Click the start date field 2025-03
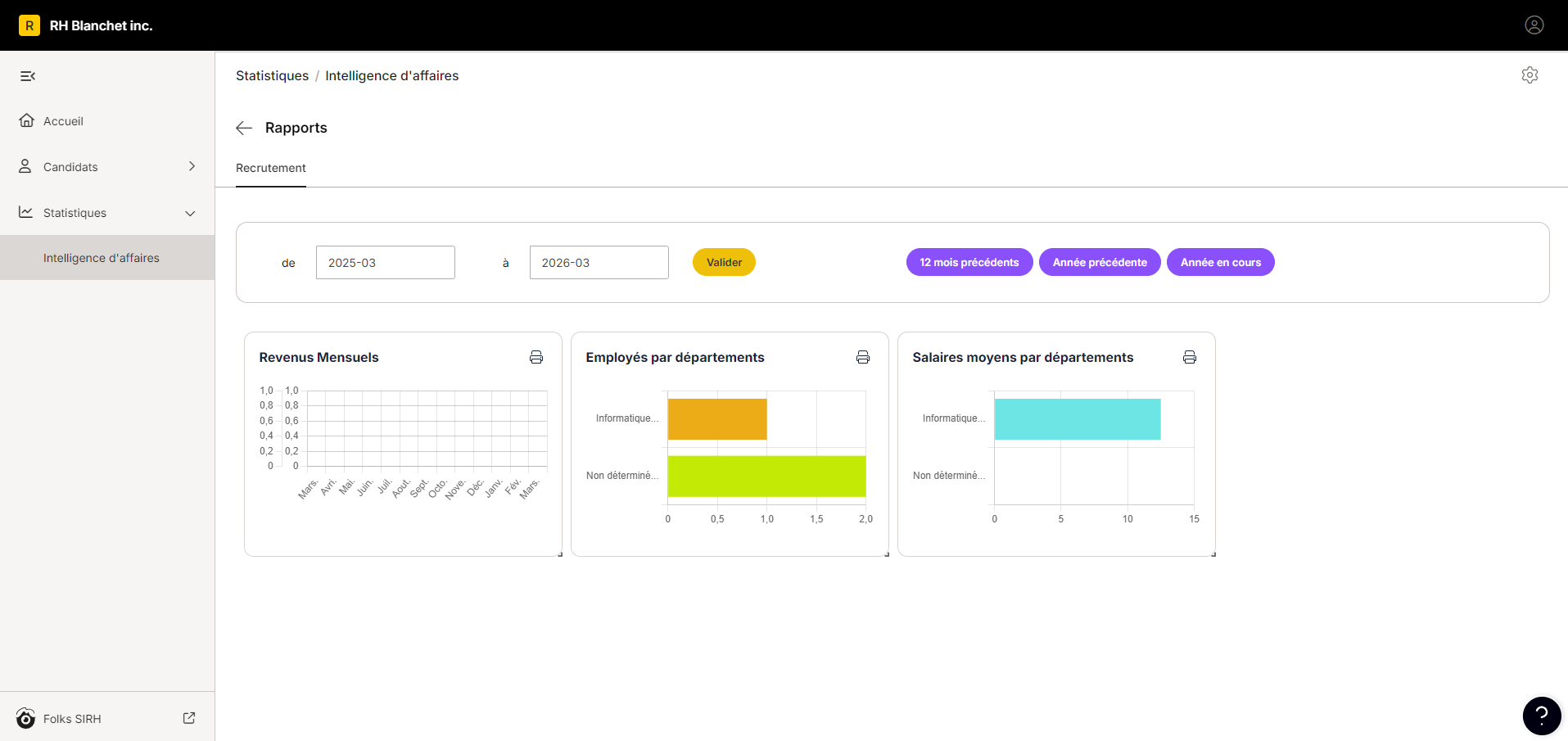1568x741 pixels. (x=386, y=263)
